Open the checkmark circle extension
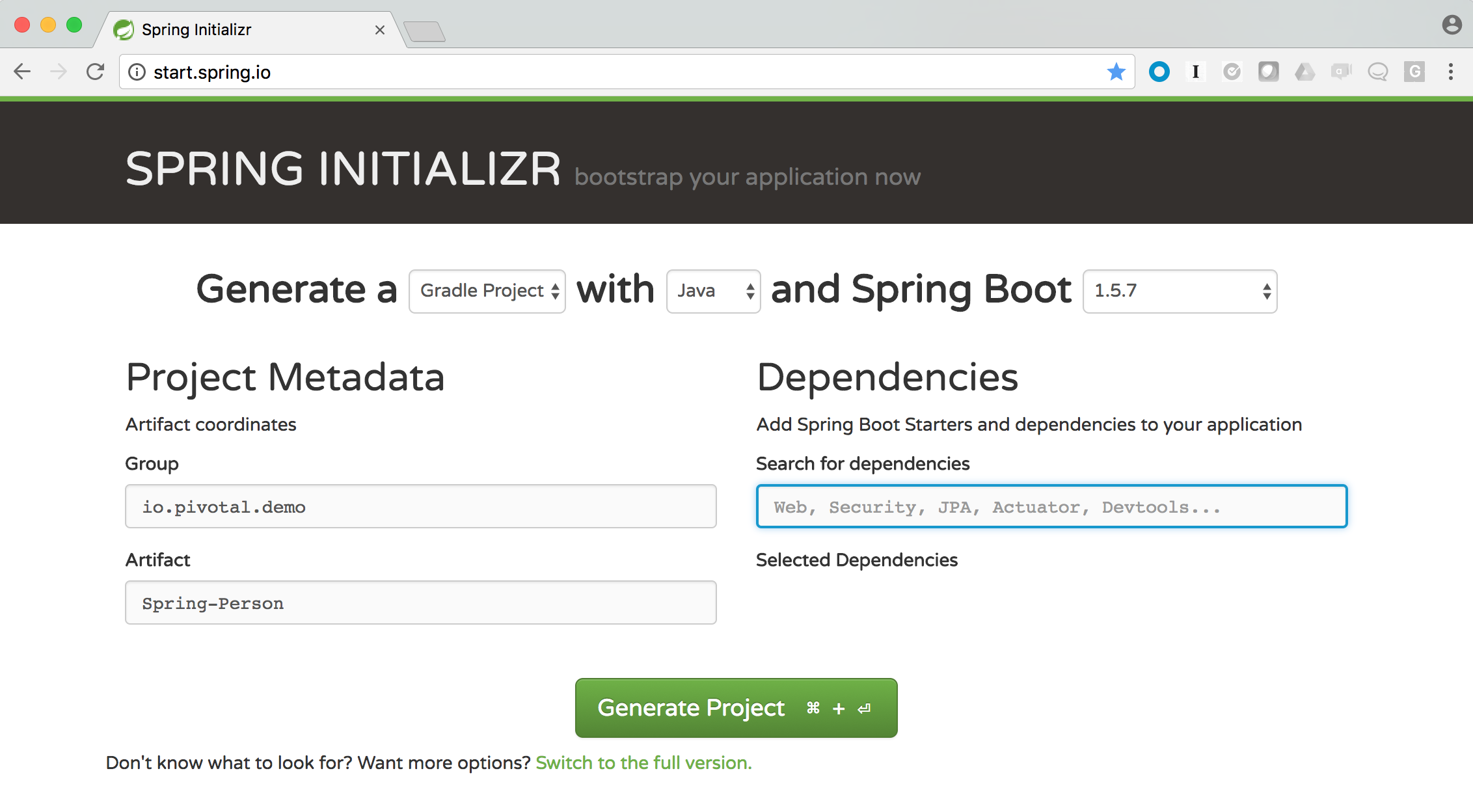1473x812 pixels. pyautogui.click(x=1232, y=72)
